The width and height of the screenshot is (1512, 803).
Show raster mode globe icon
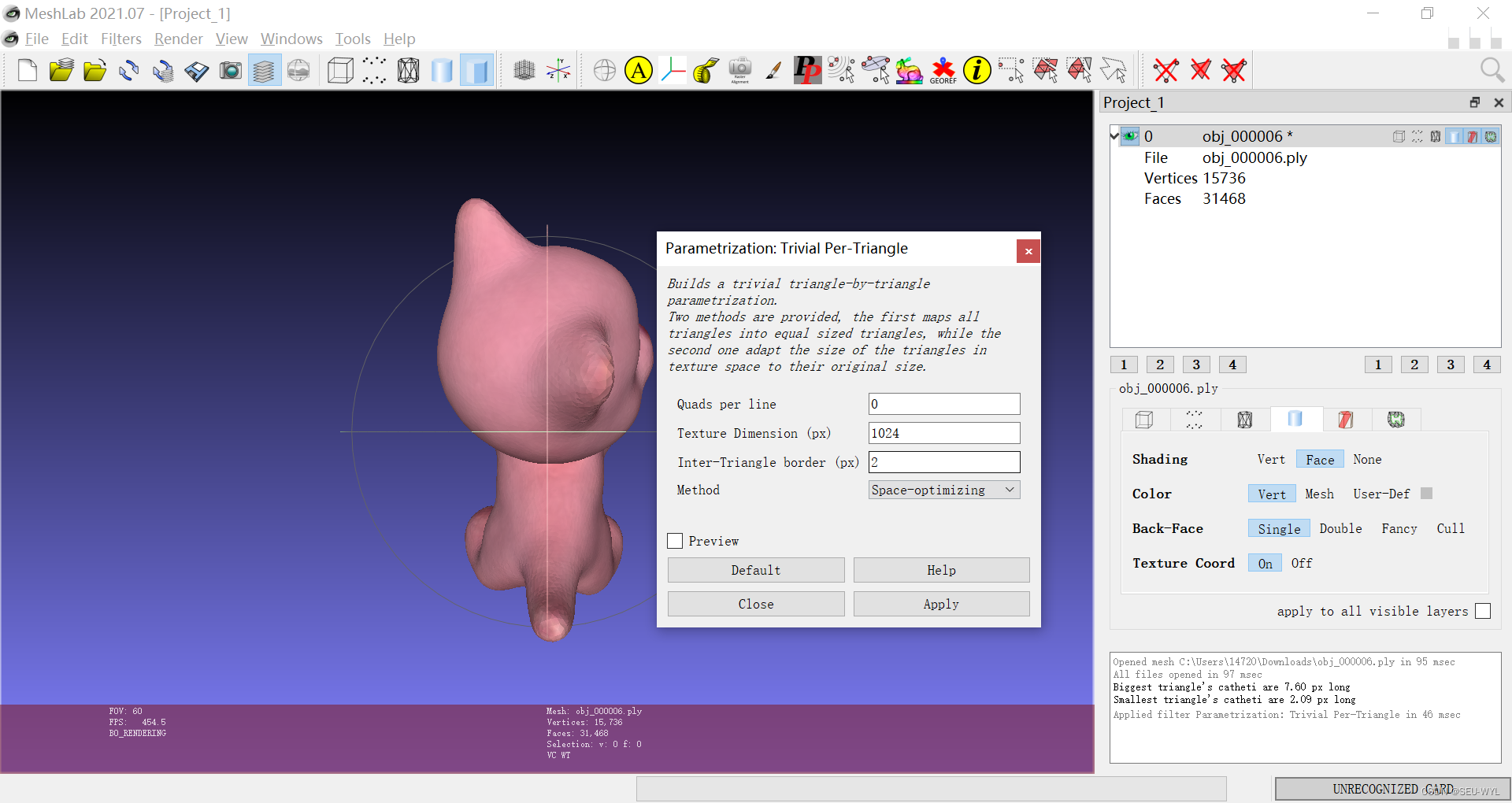tap(298, 71)
